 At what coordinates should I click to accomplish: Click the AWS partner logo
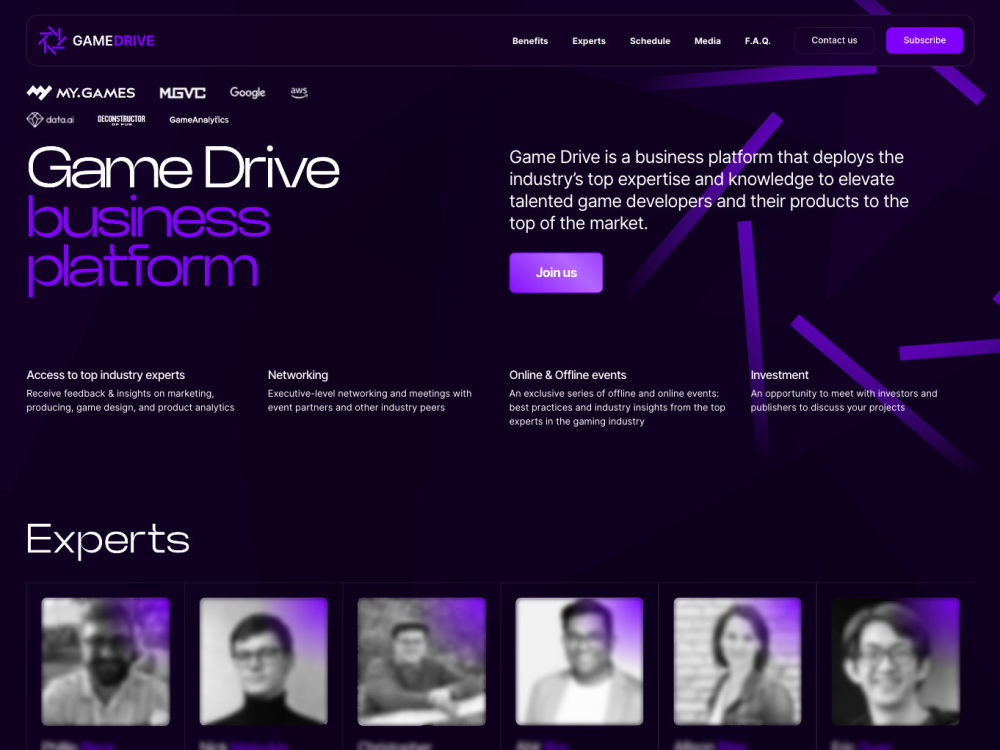click(299, 92)
